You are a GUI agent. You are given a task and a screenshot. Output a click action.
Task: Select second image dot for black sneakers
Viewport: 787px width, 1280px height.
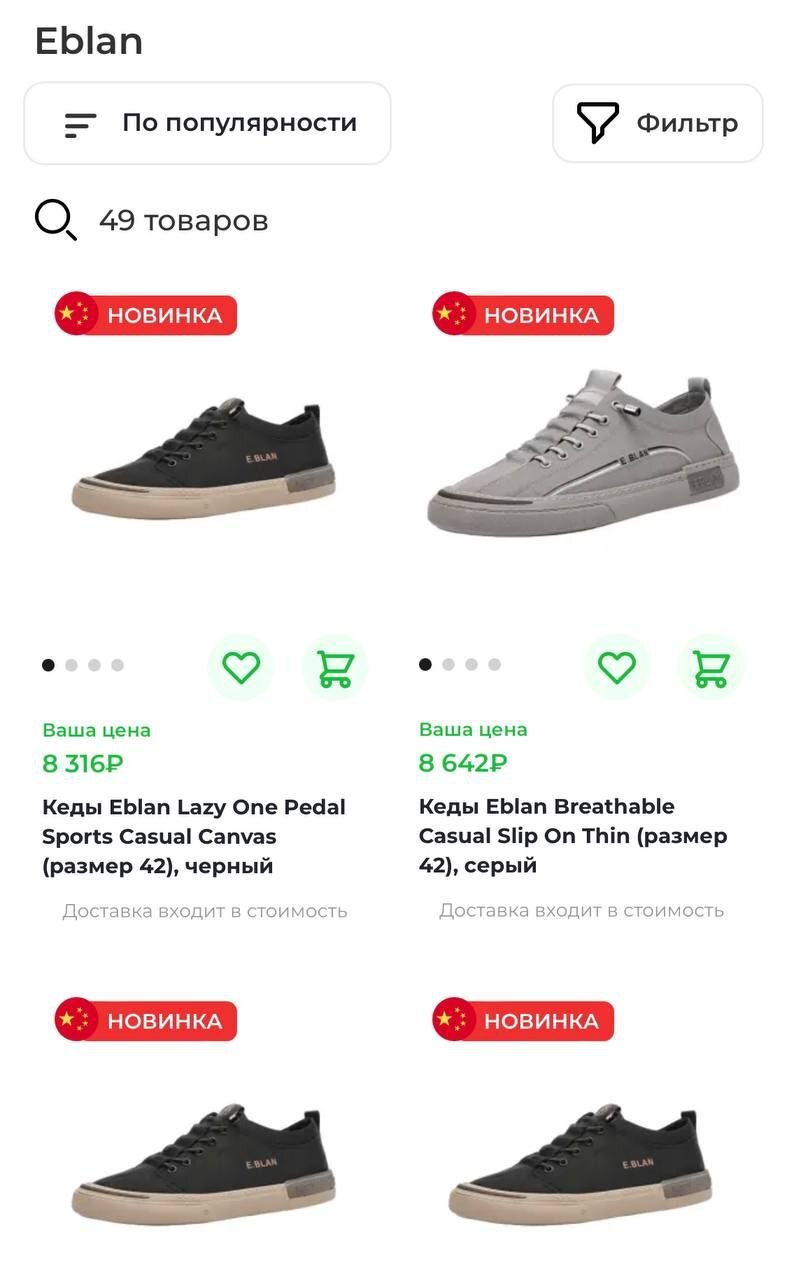[x=71, y=665]
